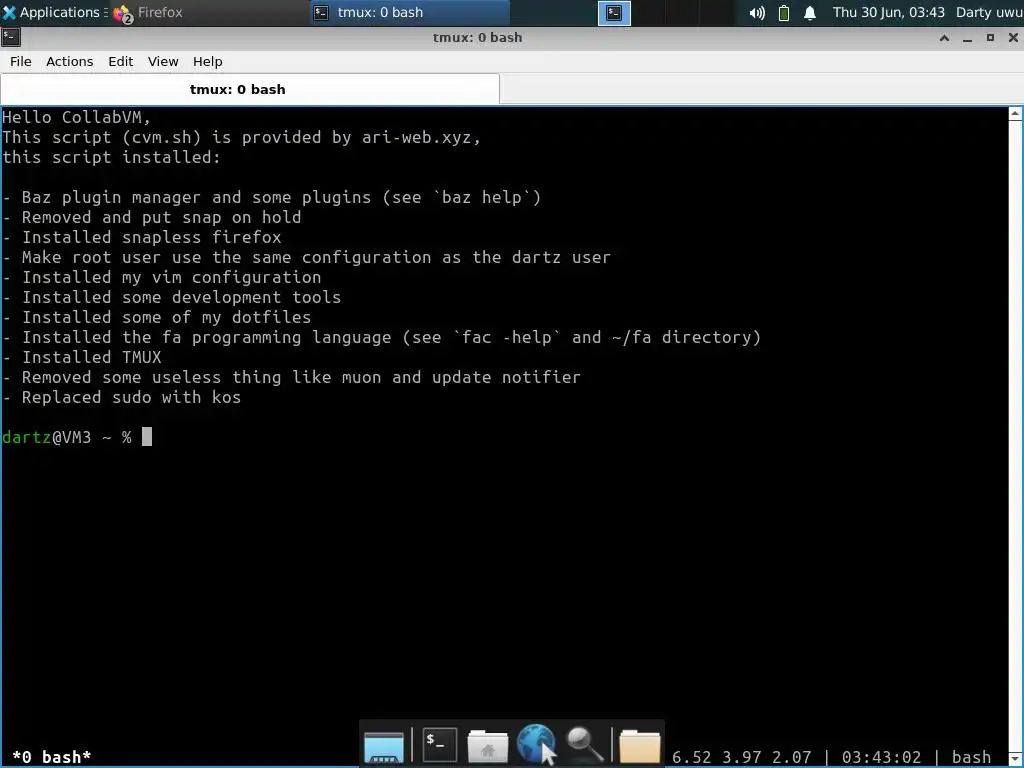Open the notification bell icon
Viewport: 1024px width, 768px height.
(810, 13)
